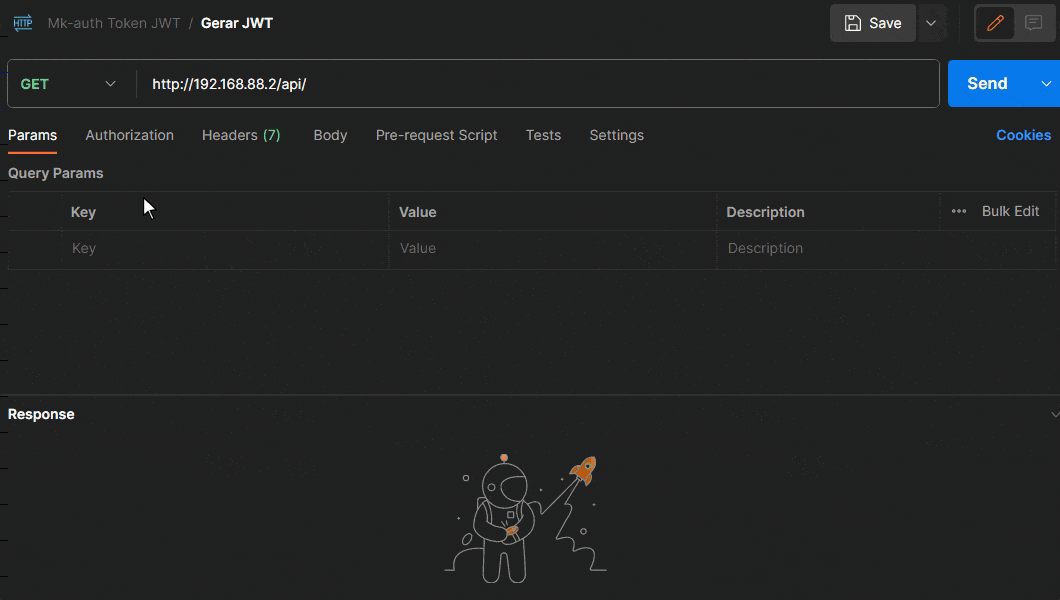The width and height of the screenshot is (1060, 600).
Task: Open the Cookies link
Action: click(1023, 135)
